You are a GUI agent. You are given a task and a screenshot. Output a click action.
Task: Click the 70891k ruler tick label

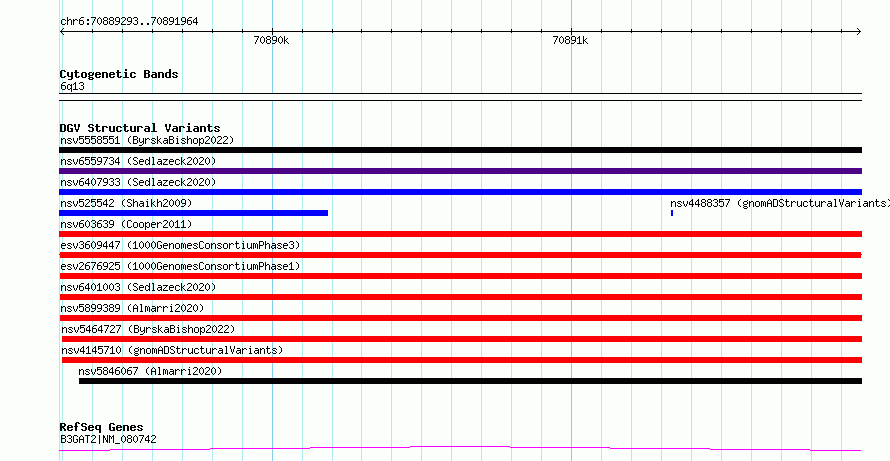click(x=570, y=40)
